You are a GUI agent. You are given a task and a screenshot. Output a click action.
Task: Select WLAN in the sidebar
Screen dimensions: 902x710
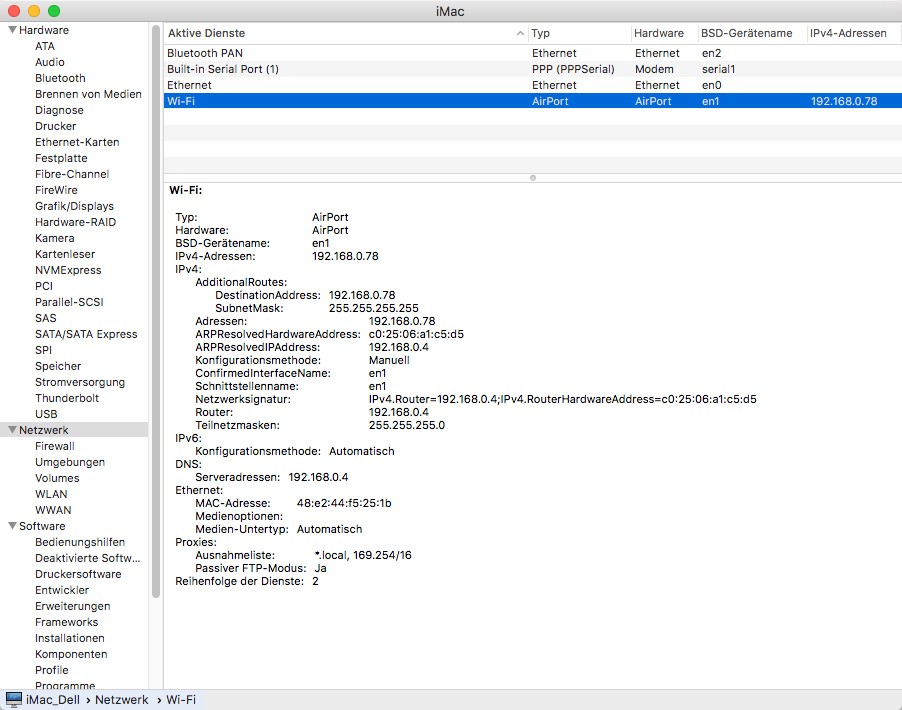pos(52,494)
